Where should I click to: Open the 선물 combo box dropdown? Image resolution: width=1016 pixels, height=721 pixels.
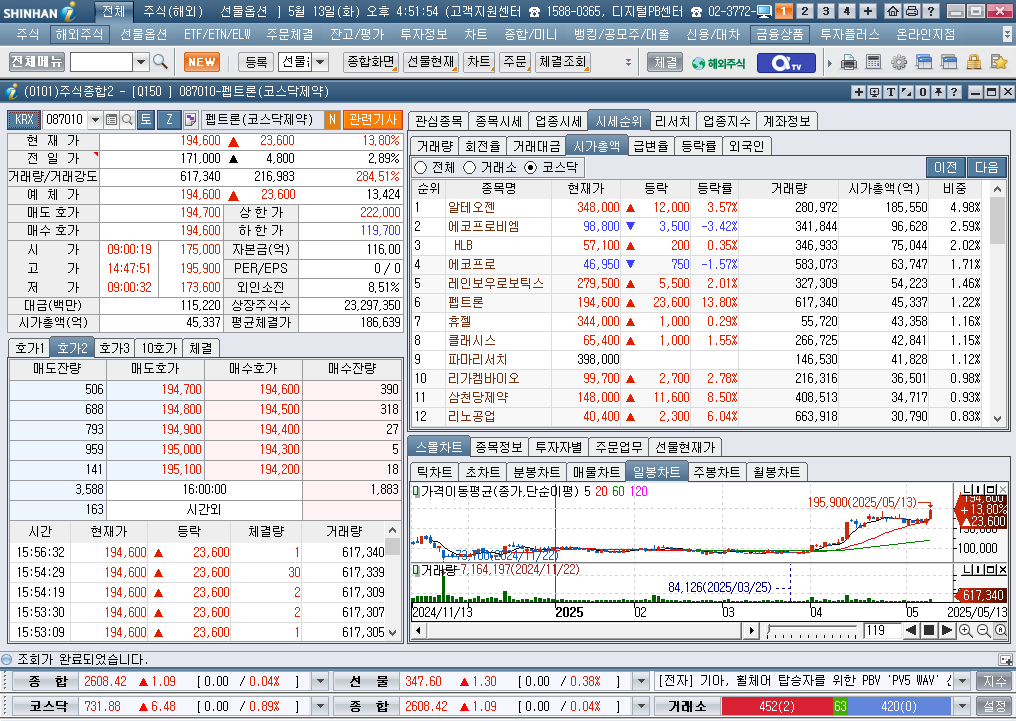(321, 62)
